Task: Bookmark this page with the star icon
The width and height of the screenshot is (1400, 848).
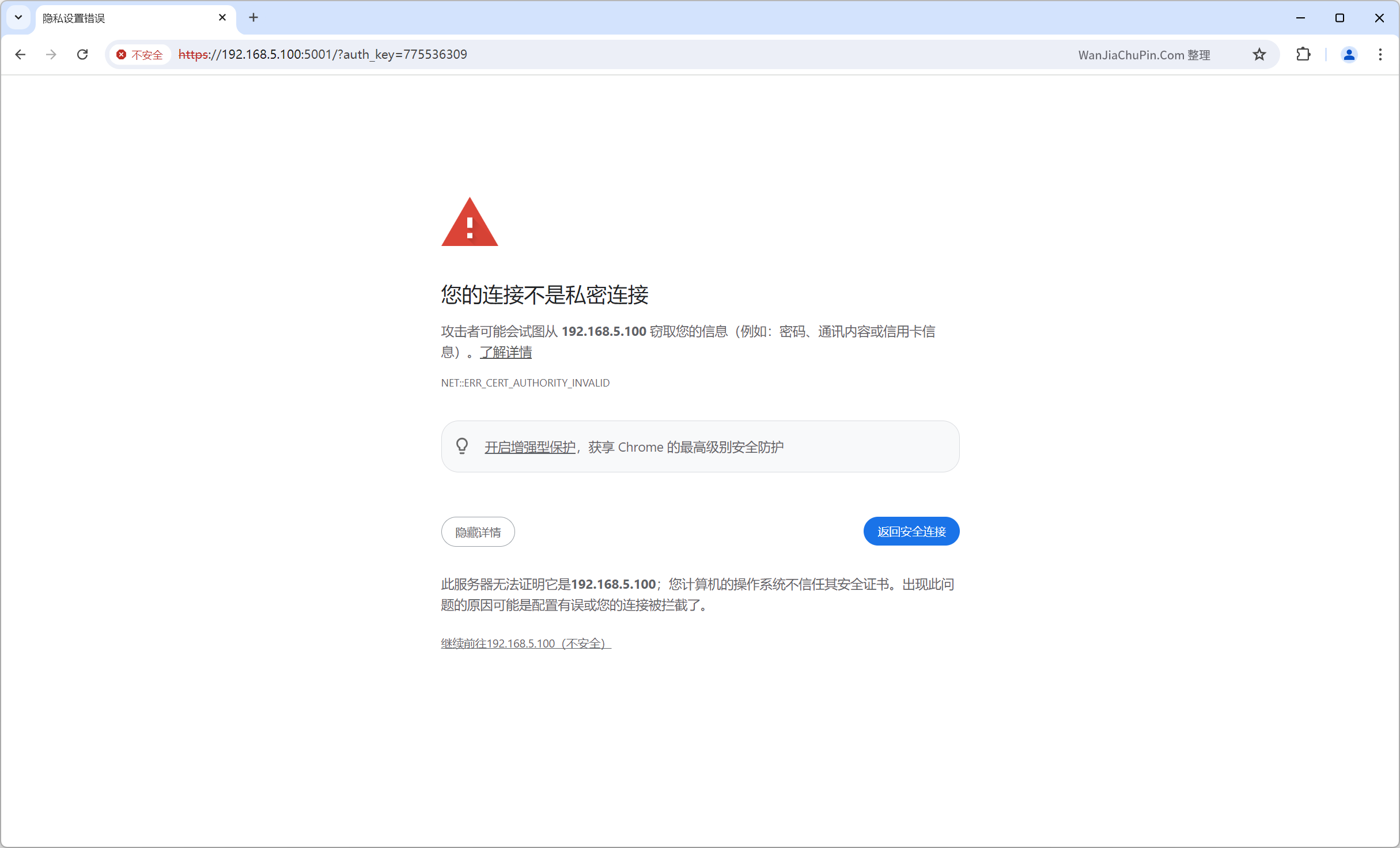Action: [x=1259, y=54]
